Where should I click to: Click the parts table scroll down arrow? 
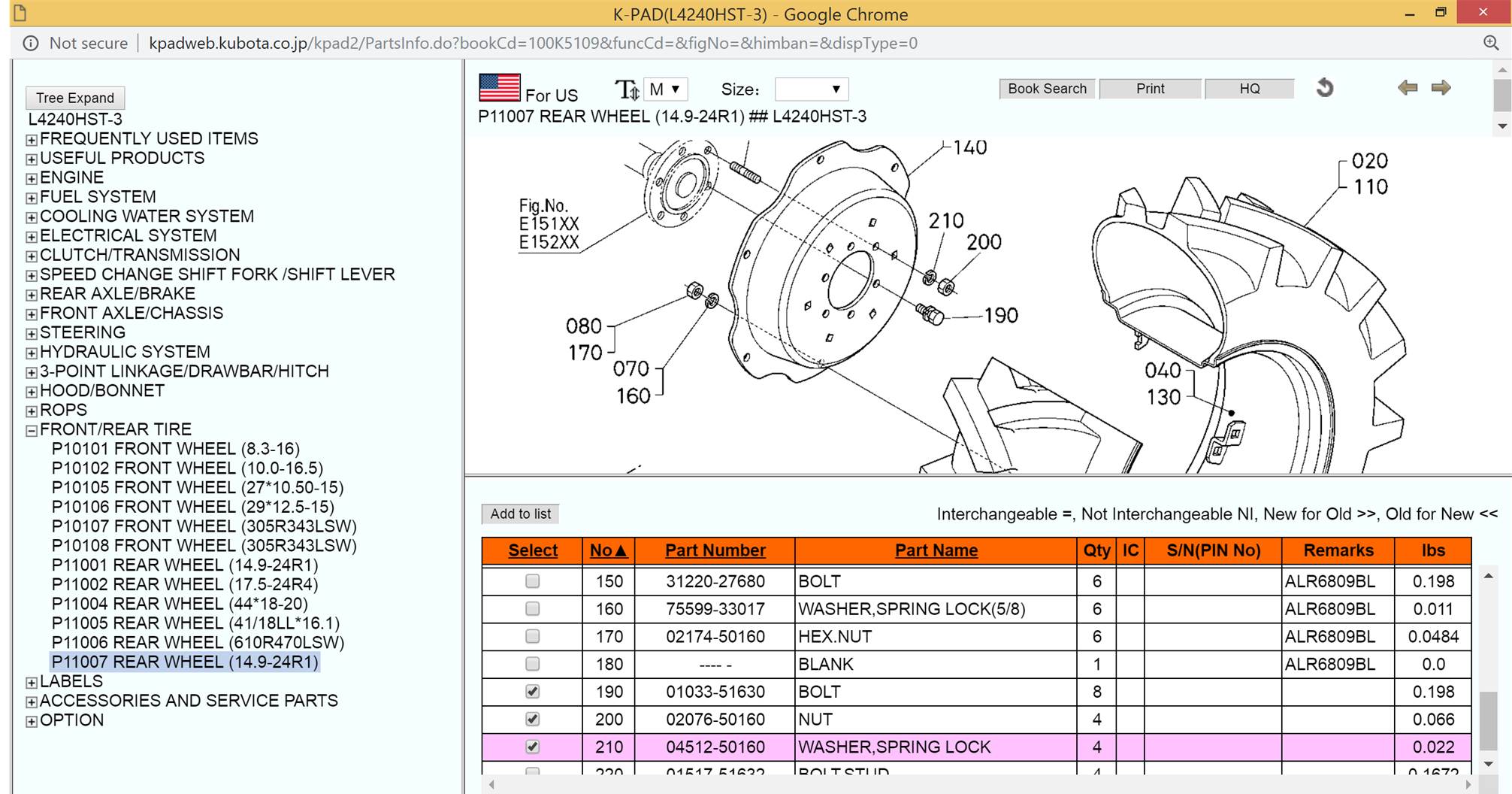[x=1488, y=764]
